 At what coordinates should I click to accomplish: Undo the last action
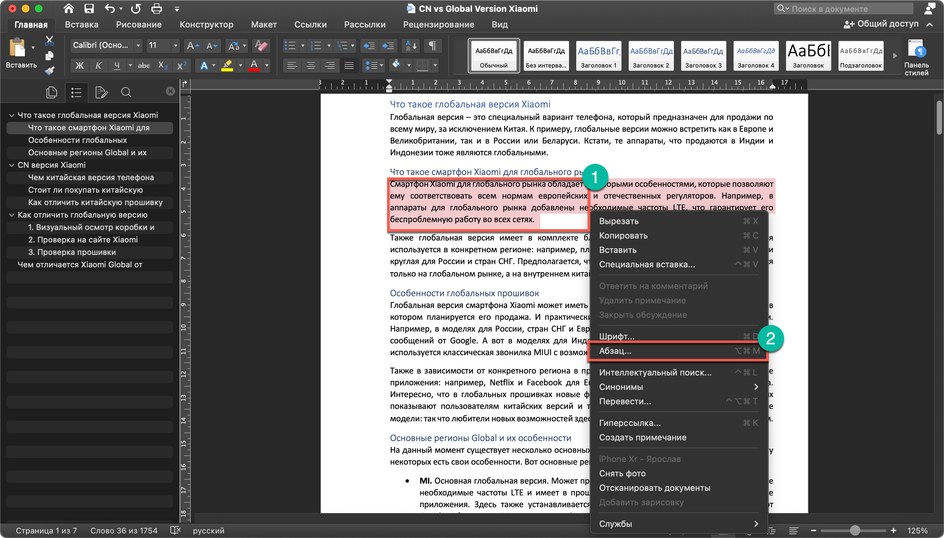(x=110, y=8)
